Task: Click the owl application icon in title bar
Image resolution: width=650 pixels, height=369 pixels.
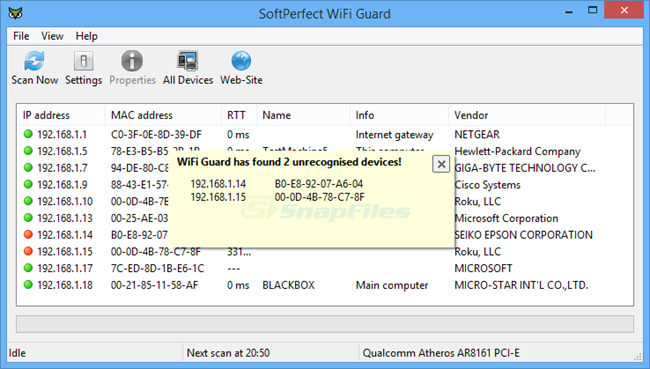Action: (x=15, y=13)
